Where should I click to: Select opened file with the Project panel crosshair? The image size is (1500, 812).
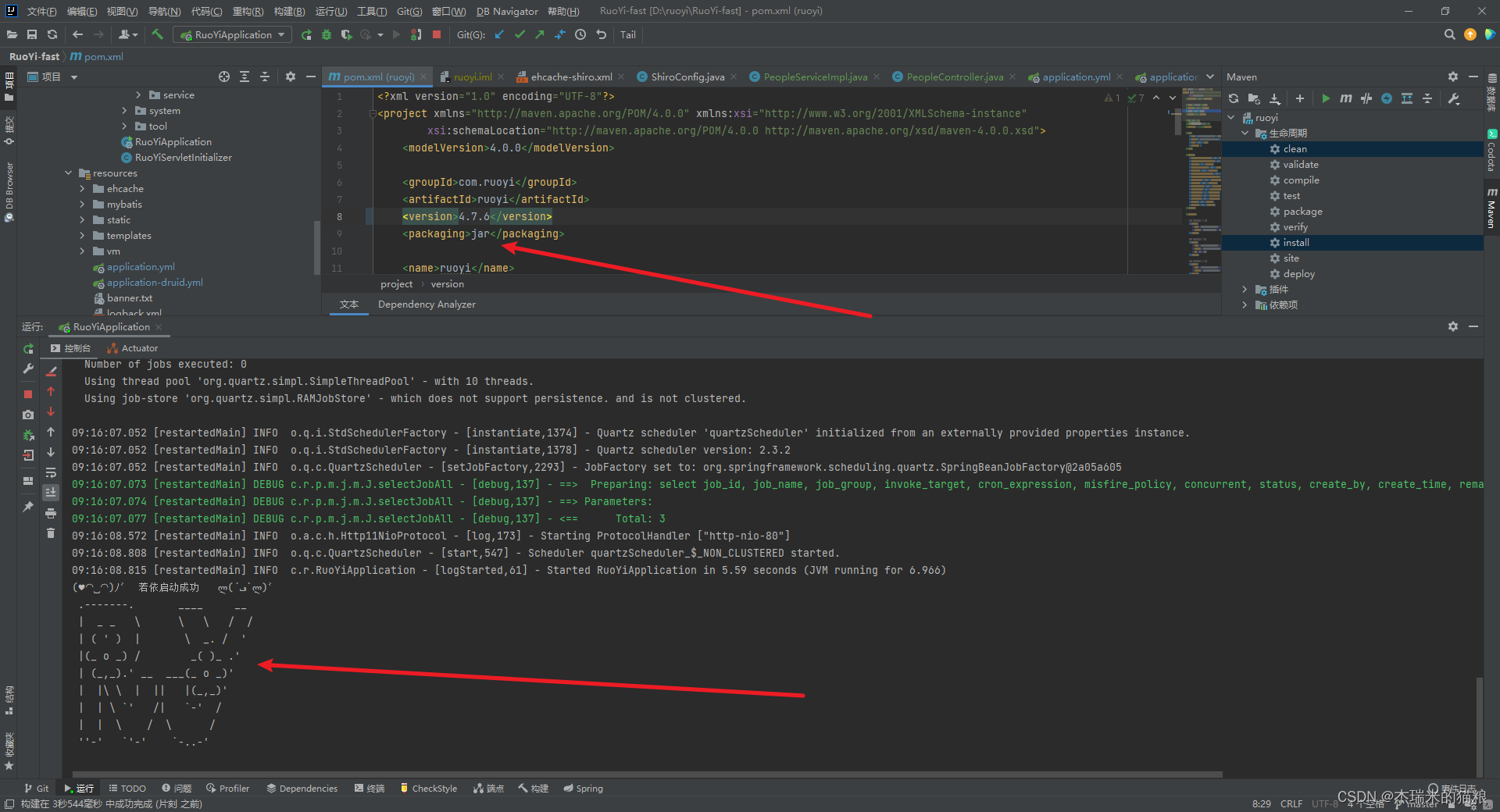[x=224, y=77]
